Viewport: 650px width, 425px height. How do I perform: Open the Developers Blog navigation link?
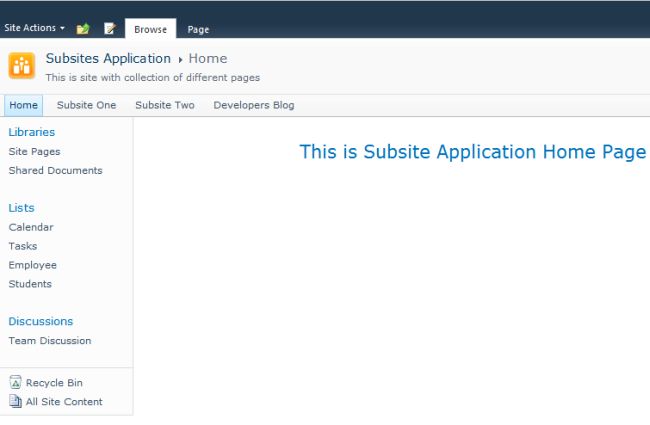pyautogui.click(x=254, y=105)
